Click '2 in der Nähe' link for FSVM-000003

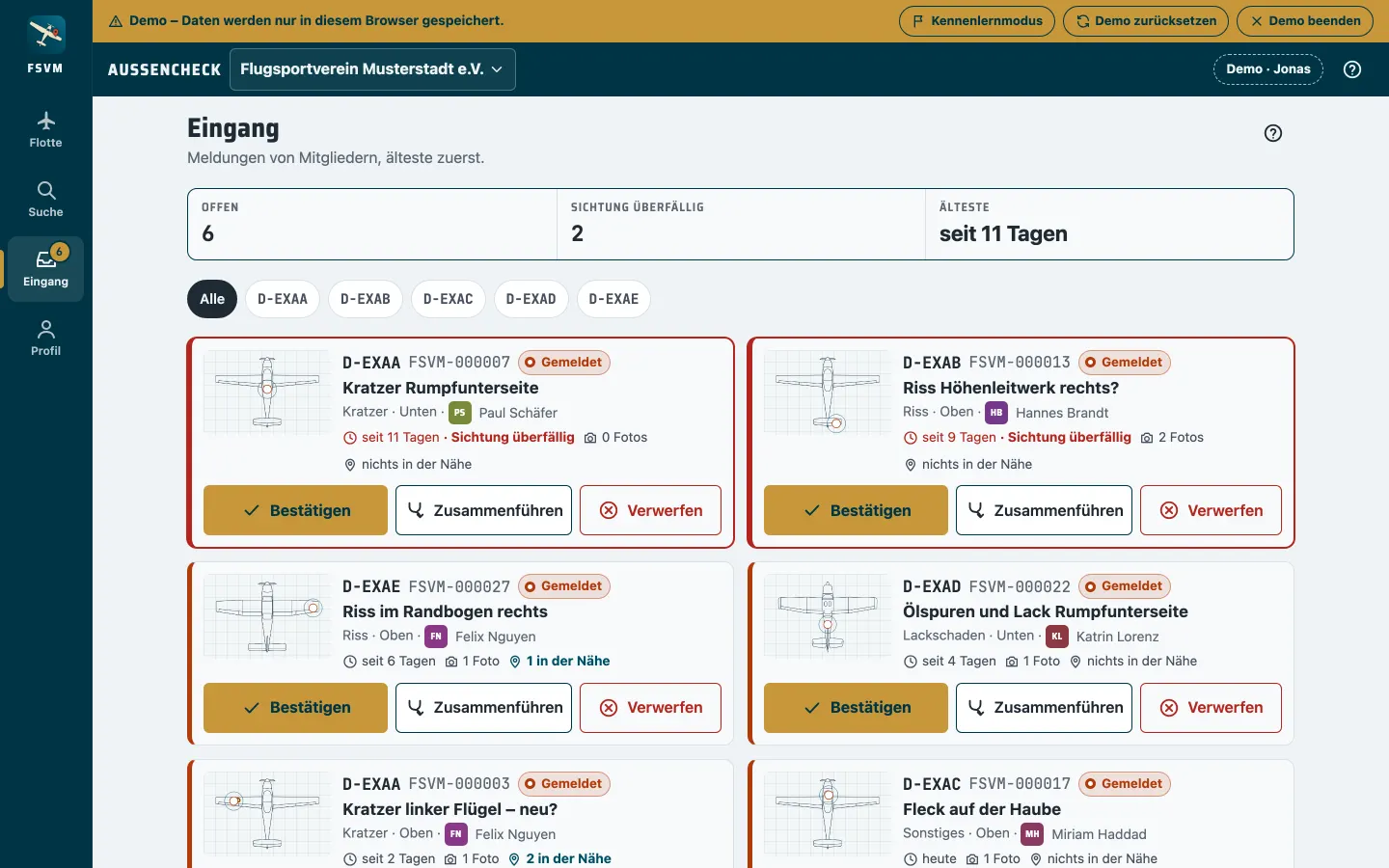559,859
